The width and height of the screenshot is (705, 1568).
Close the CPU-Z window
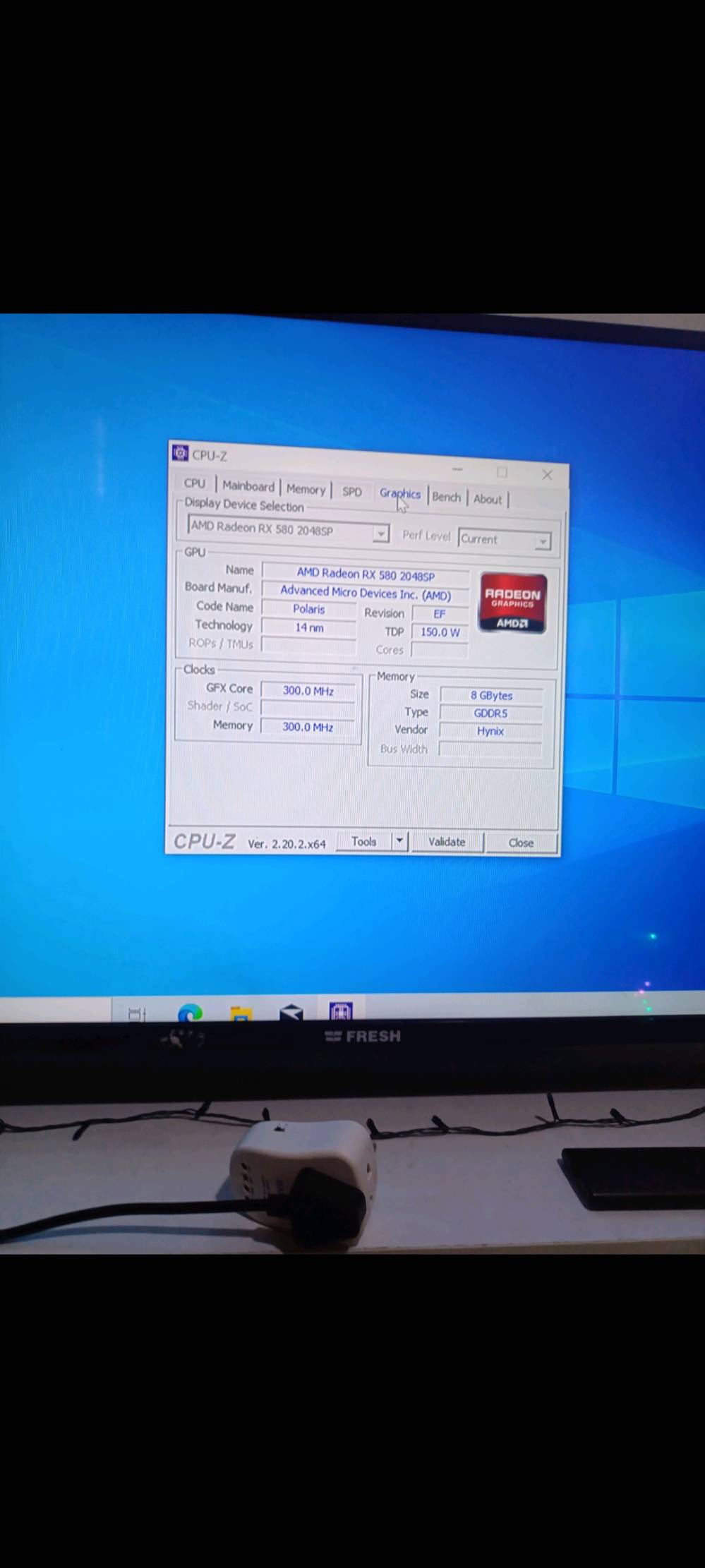click(547, 475)
